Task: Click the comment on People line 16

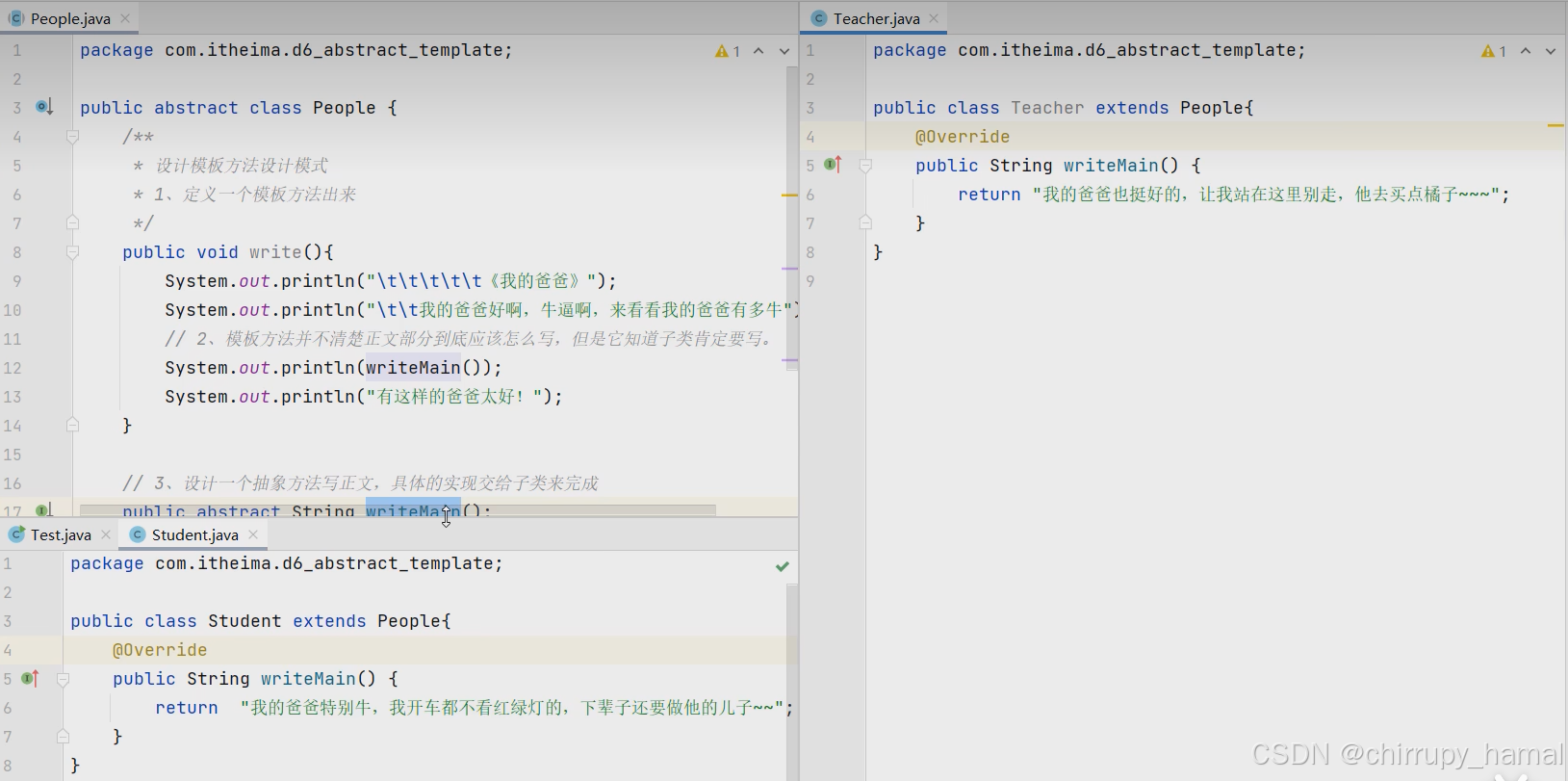Action: click(x=360, y=483)
